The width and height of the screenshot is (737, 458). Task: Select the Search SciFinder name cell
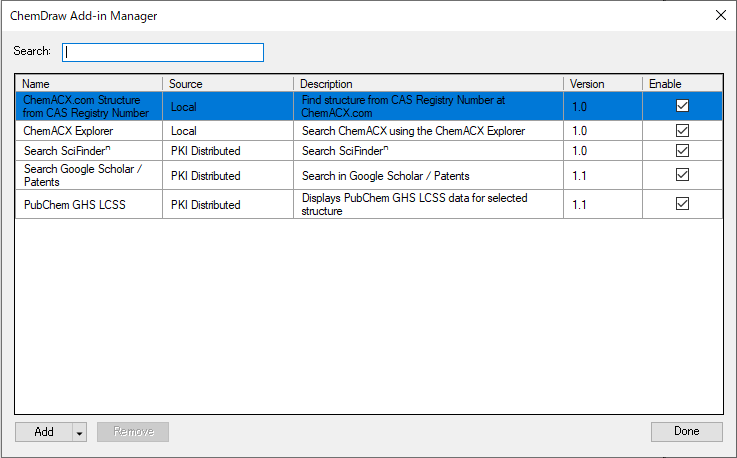[67, 150]
